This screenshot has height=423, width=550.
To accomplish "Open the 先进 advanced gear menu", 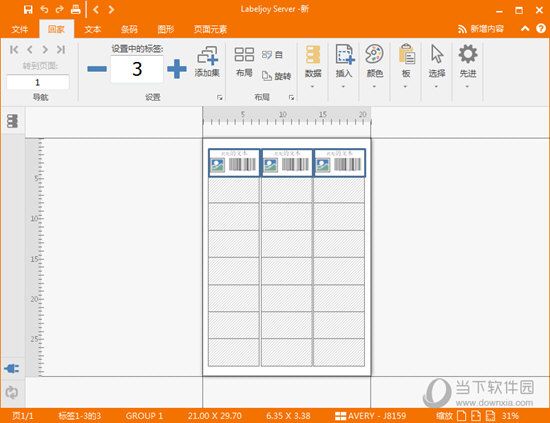I will tap(468, 67).
